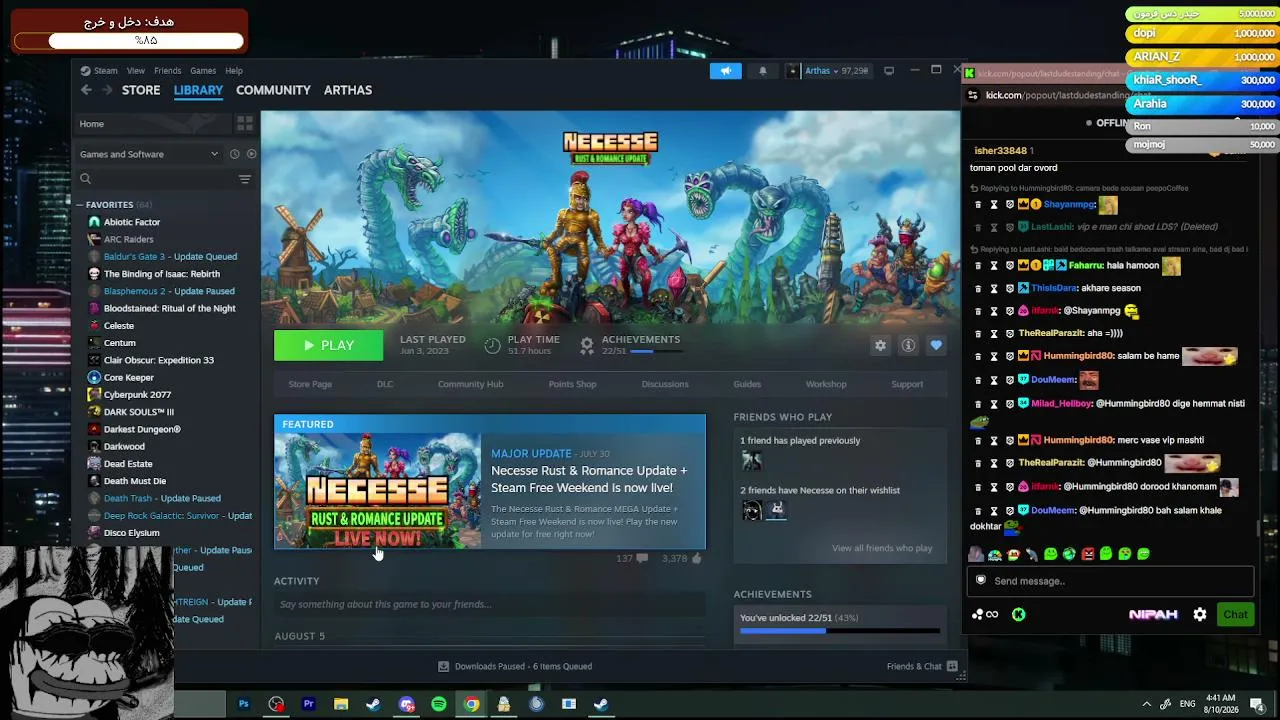Click the Steam Big Picture monitor icon
Viewport: 1280px width, 720px height.
[x=888, y=71]
